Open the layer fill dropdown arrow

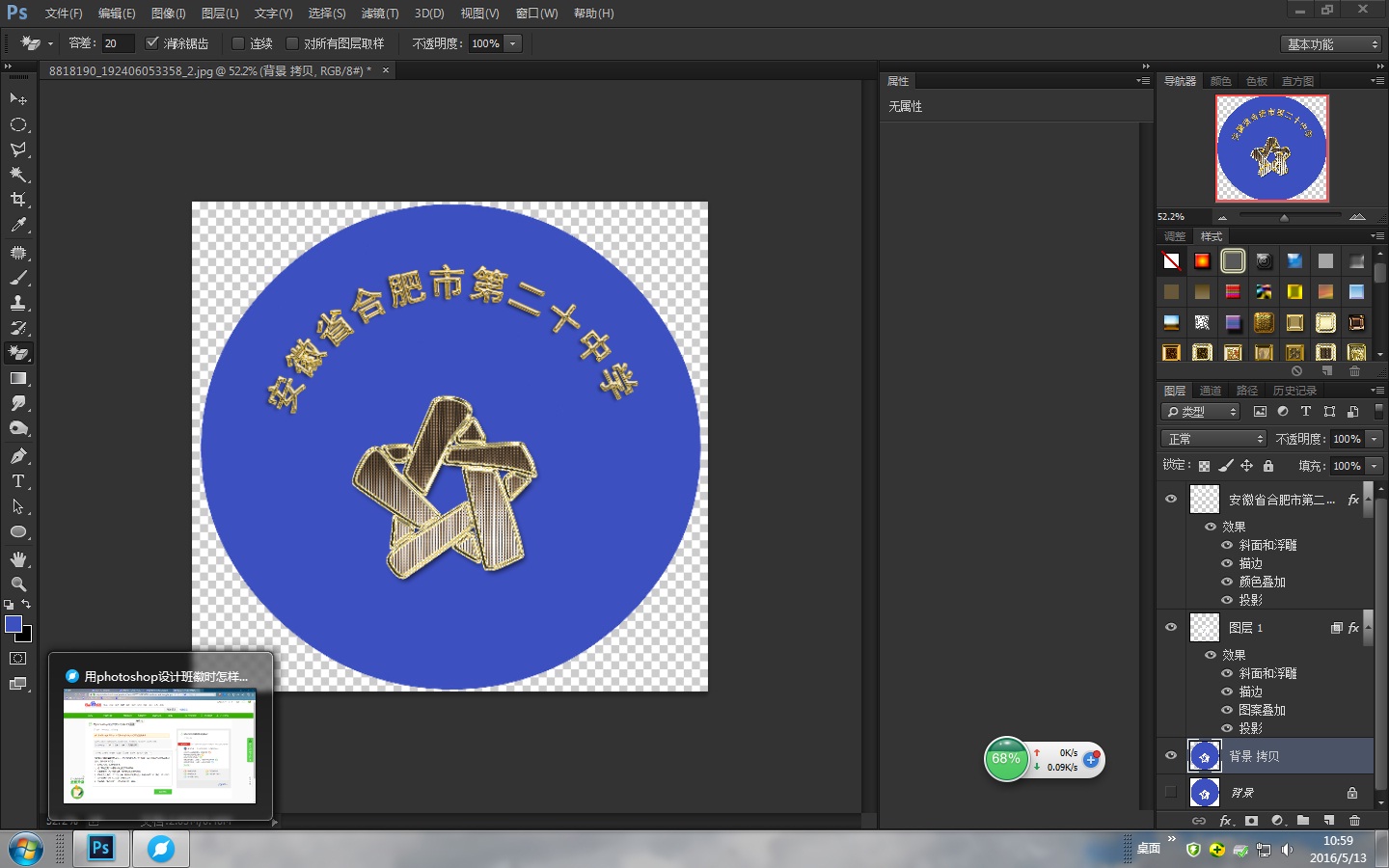pos(1375,466)
